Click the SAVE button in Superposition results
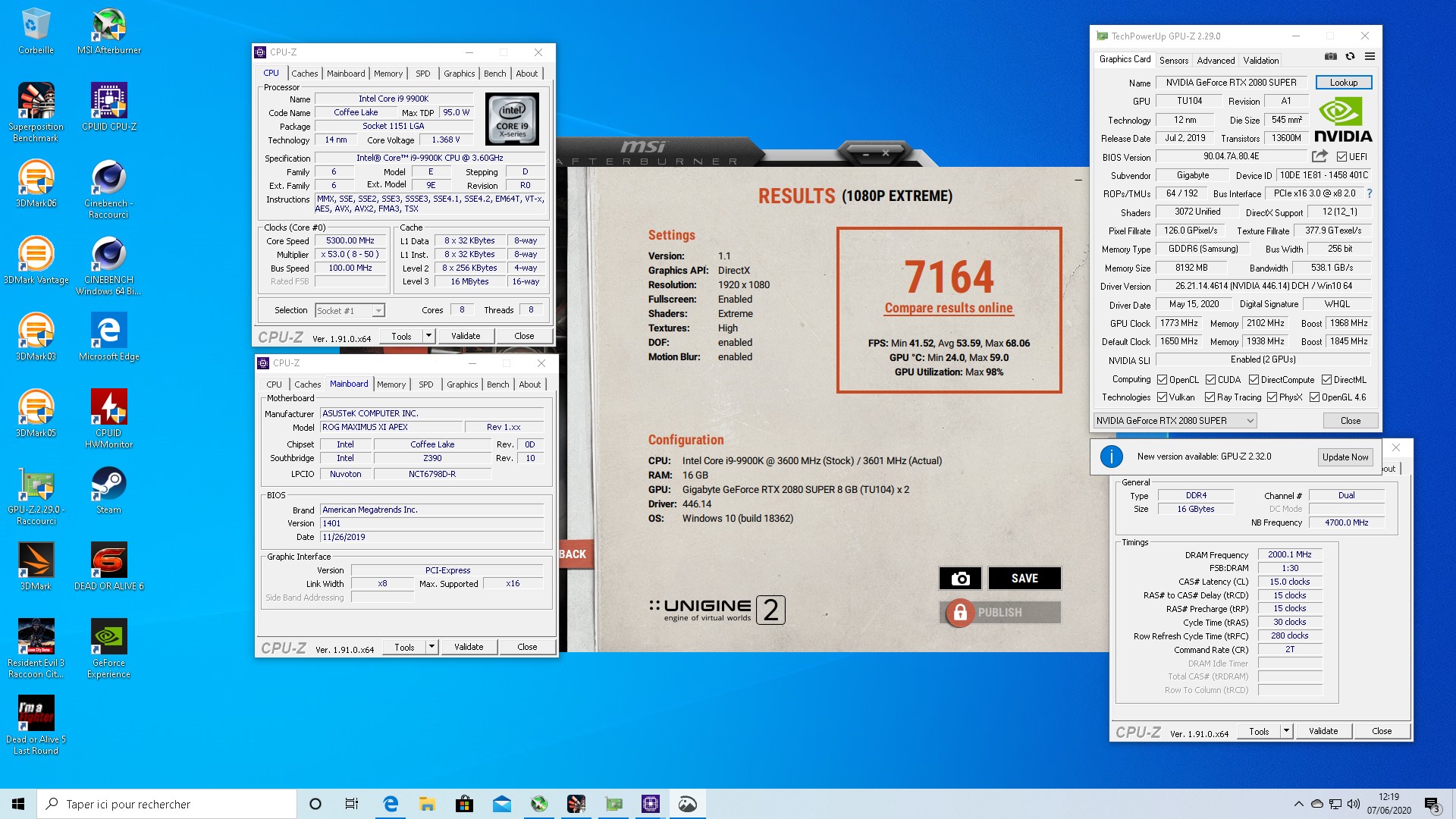The image size is (1456, 819). 1025,579
